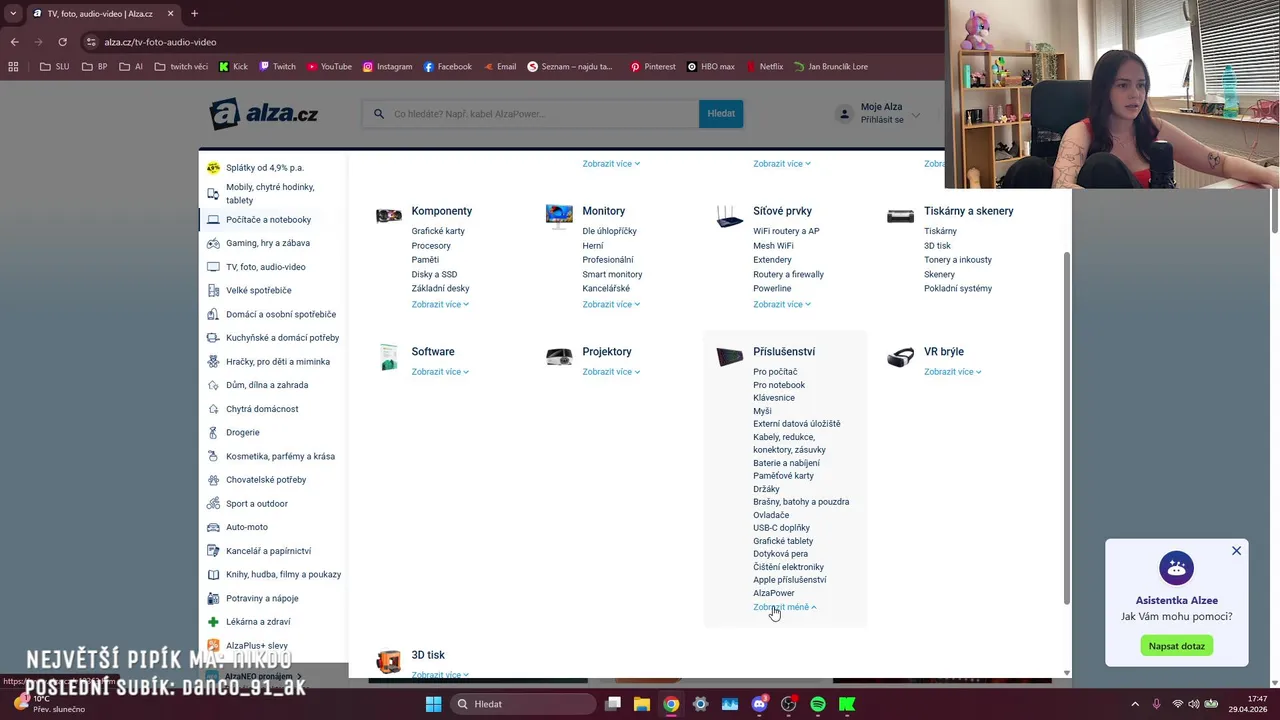Open the Moje Alza dropdown chevron
Viewport: 1280px width, 720px height.
tap(915, 115)
